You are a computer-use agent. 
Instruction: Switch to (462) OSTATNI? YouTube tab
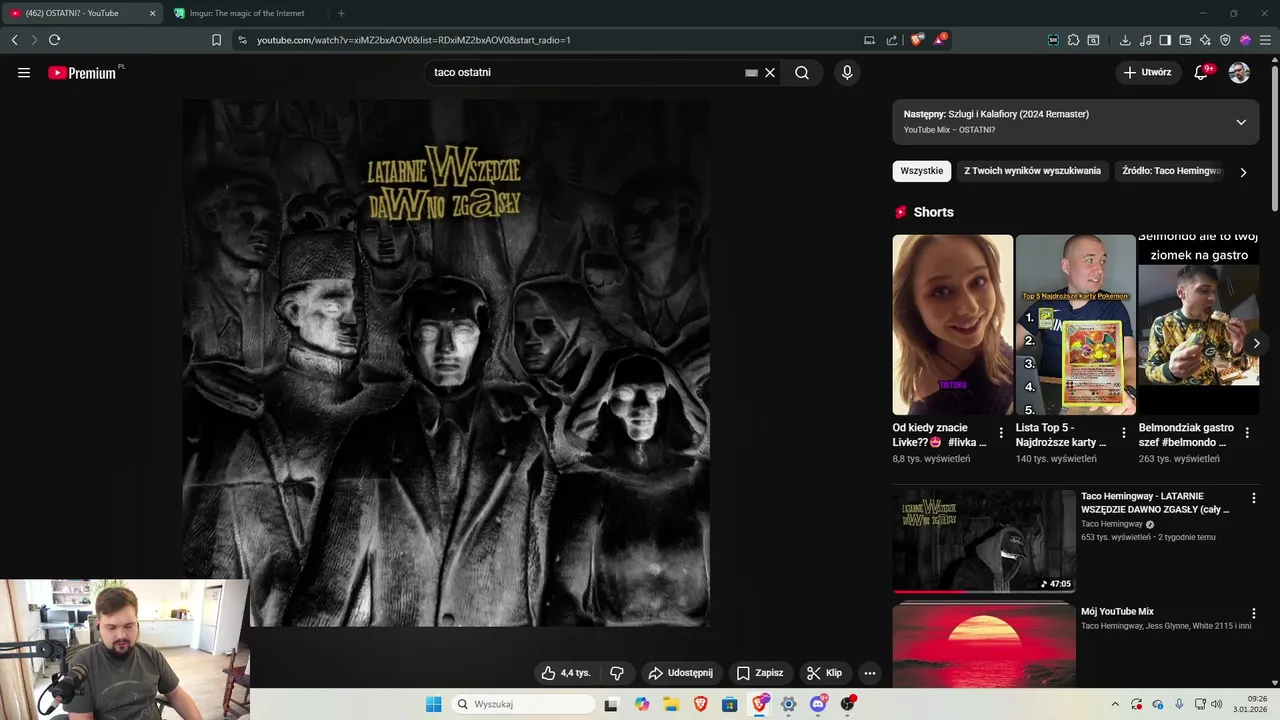[x=84, y=13]
